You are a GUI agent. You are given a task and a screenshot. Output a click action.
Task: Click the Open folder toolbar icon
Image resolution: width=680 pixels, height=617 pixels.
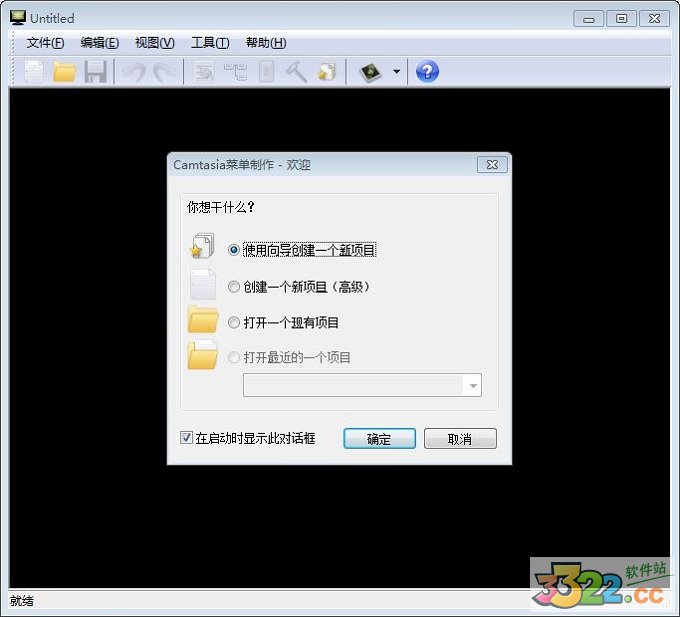point(64,72)
